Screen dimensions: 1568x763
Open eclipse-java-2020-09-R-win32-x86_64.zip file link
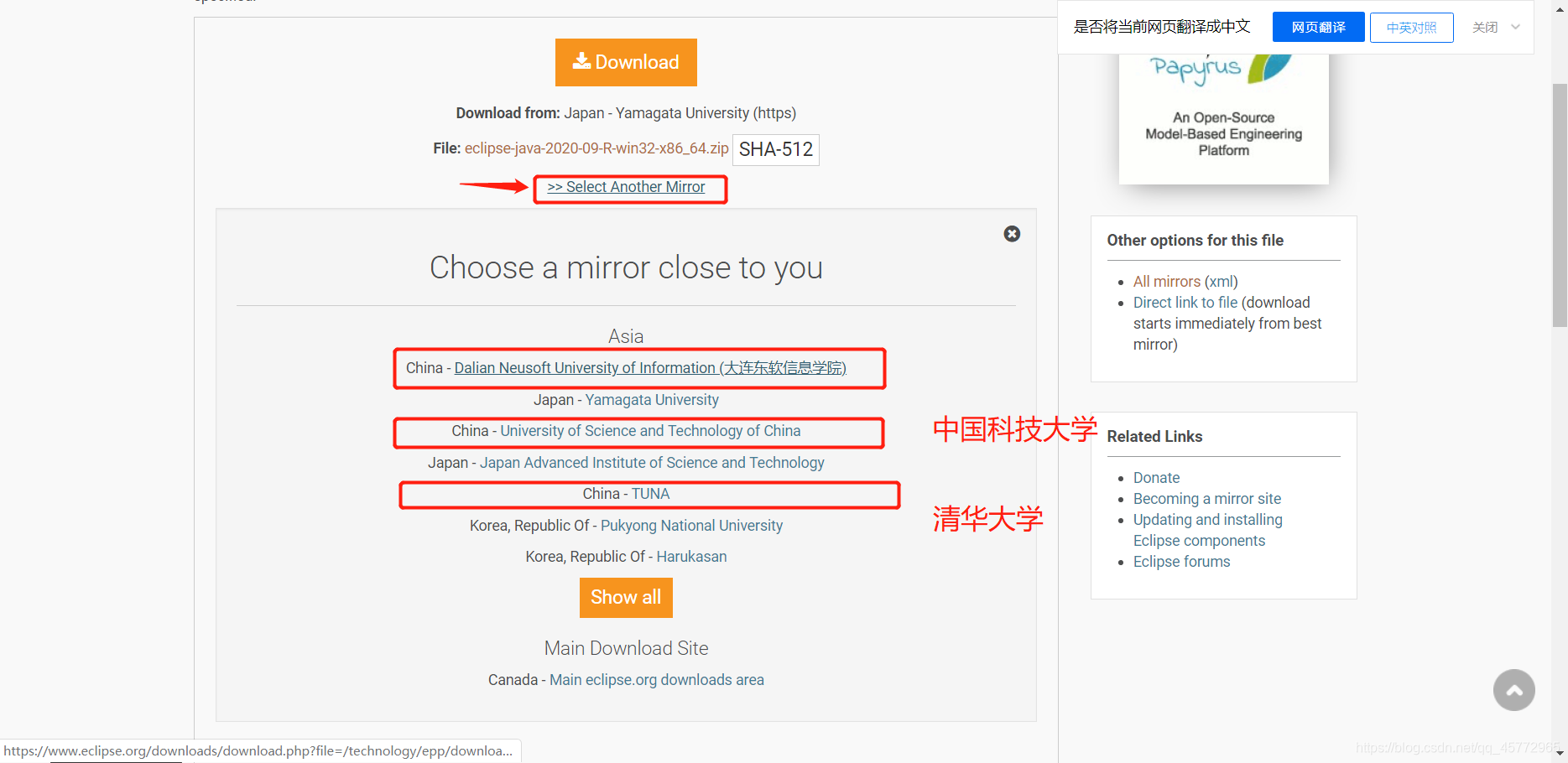pos(596,148)
